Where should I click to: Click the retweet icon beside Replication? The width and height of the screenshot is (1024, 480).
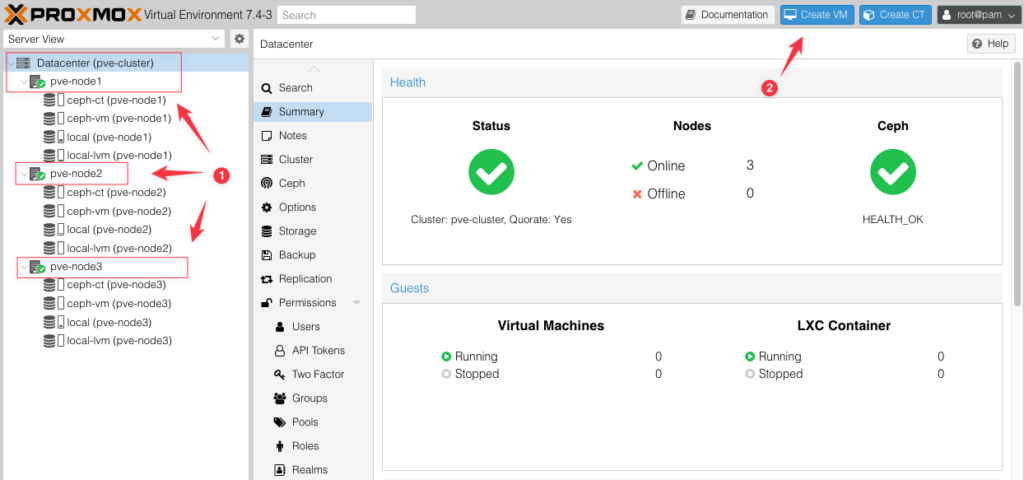pyautogui.click(x=266, y=279)
